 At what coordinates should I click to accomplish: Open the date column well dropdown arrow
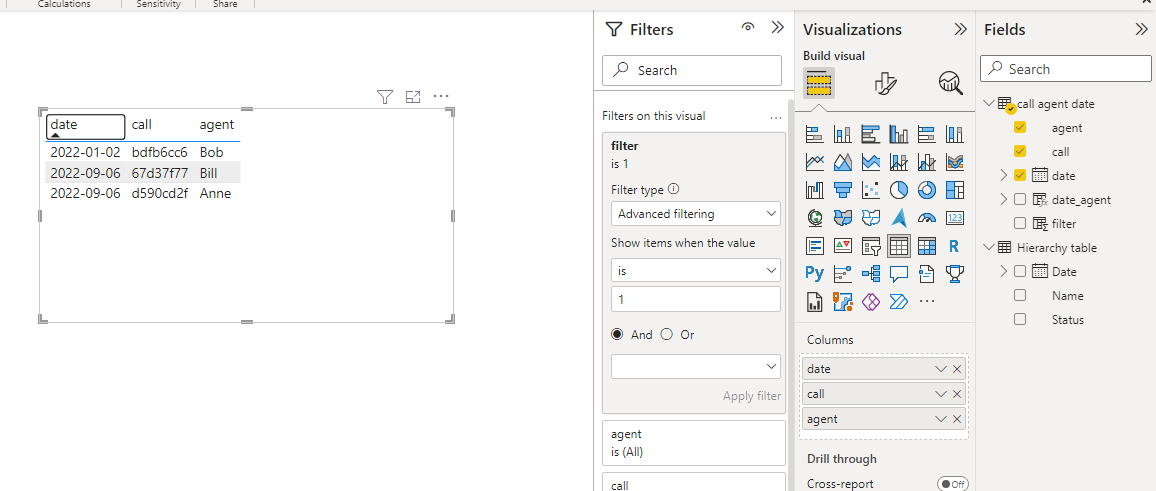[x=941, y=369]
